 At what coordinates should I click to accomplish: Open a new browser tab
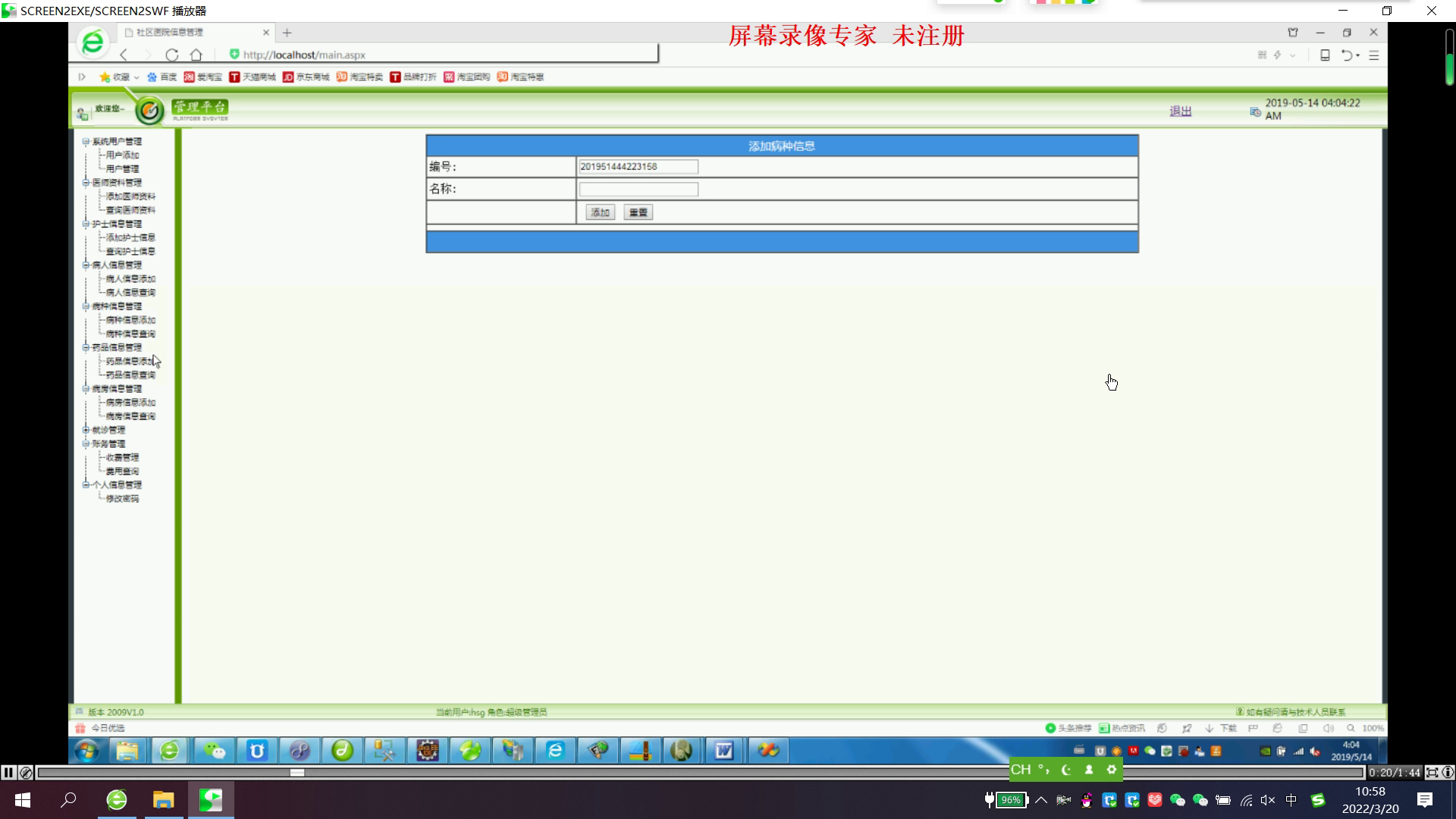point(287,33)
